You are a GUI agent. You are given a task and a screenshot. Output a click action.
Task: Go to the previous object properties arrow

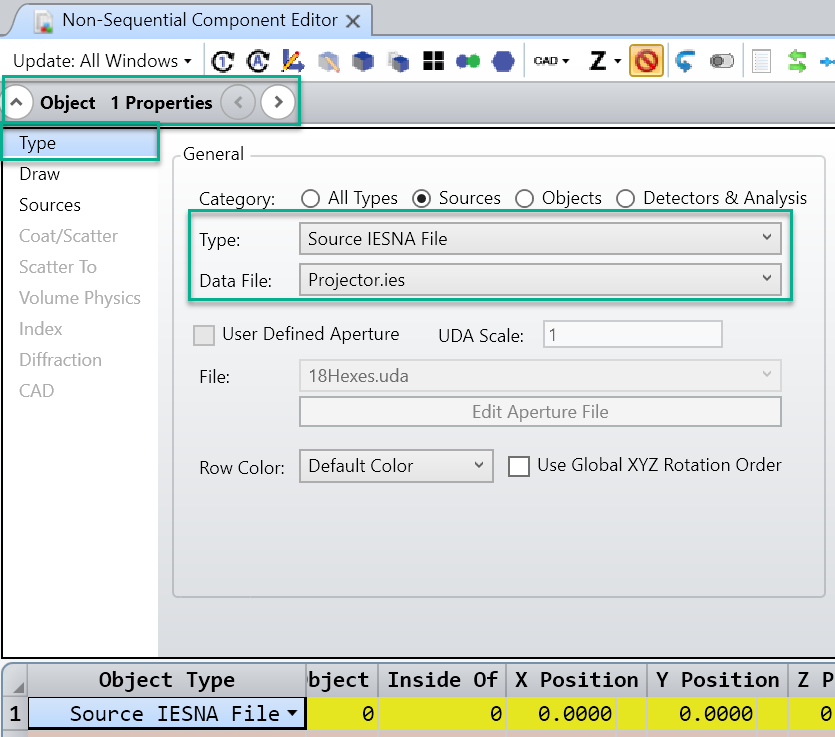tap(238, 102)
